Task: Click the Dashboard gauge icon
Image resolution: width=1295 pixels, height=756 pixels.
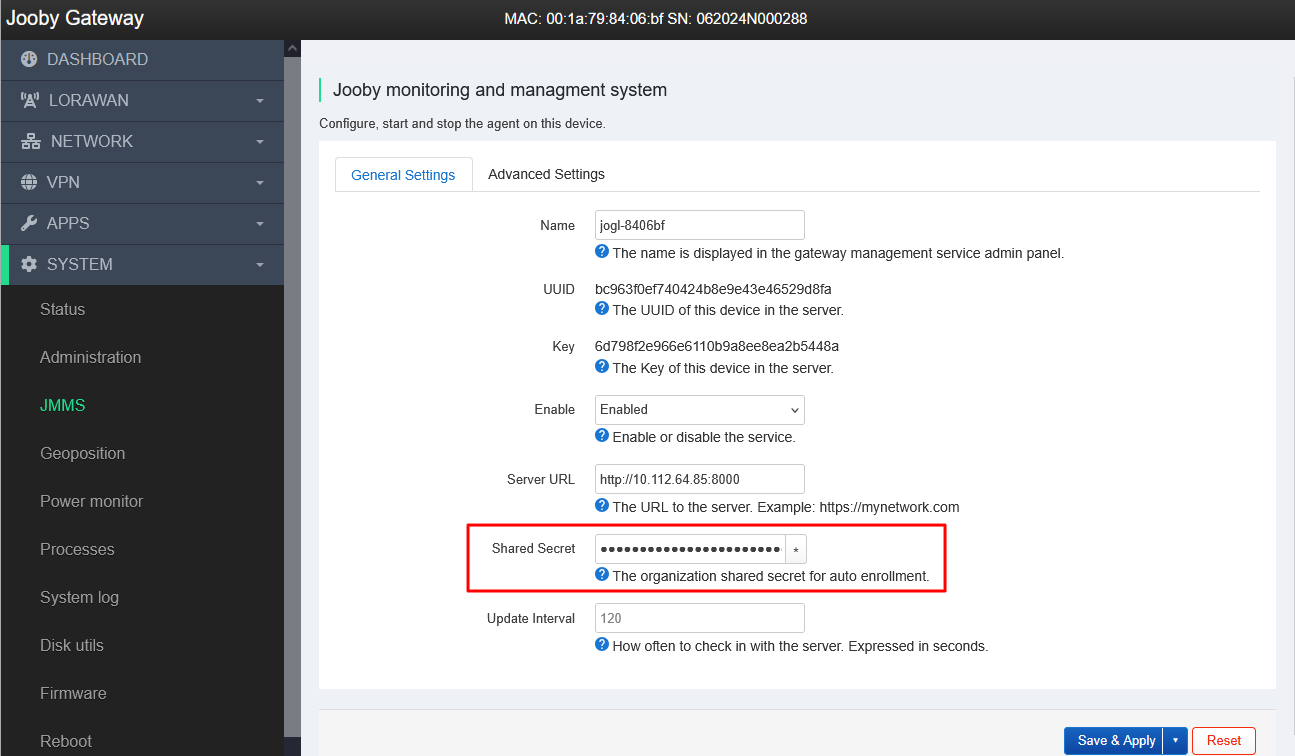Action: tap(29, 60)
